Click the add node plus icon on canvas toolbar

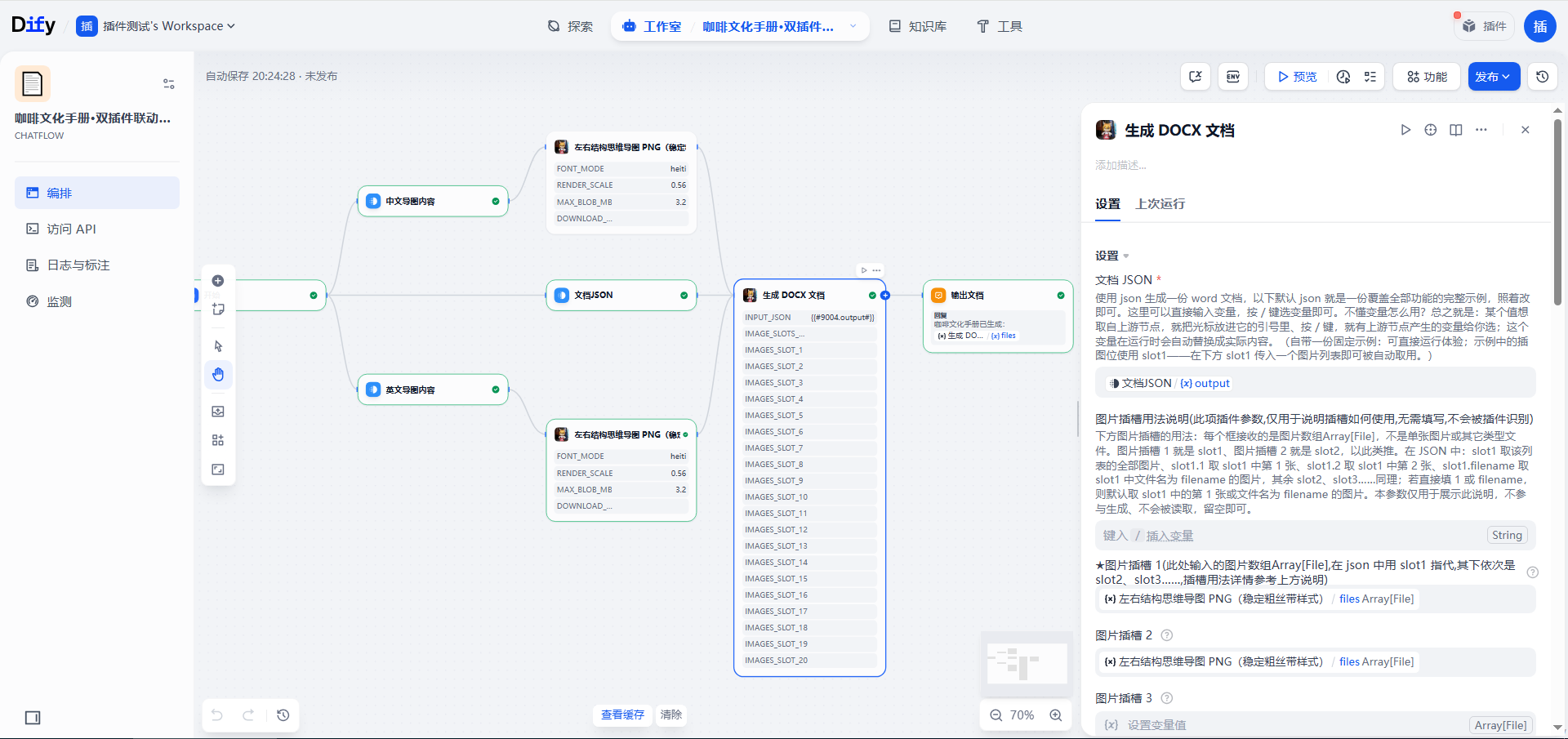tap(218, 281)
